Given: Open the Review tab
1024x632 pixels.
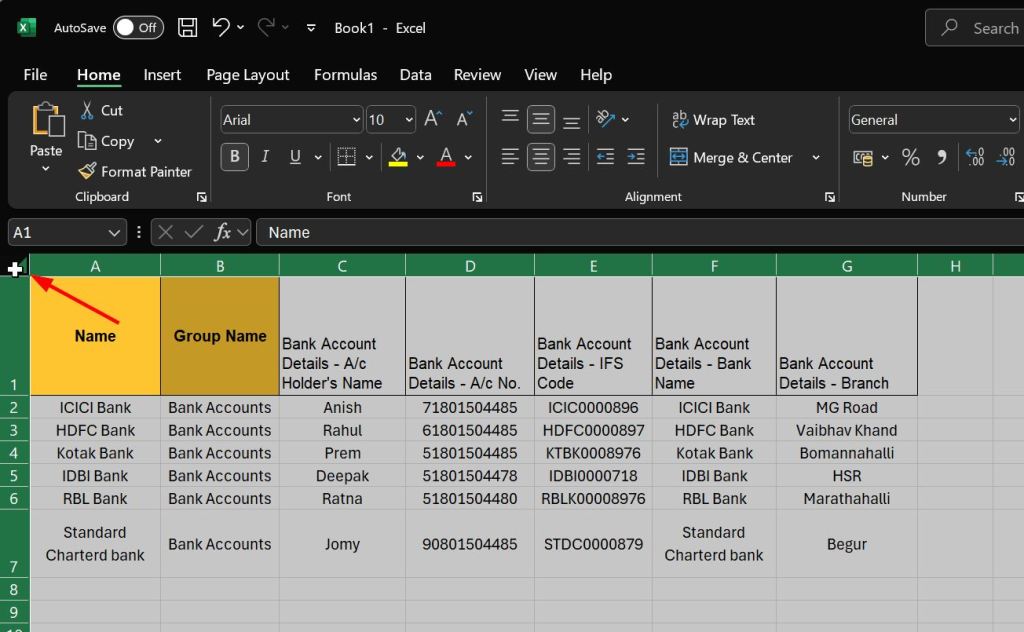Looking at the screenshot, I should click(x=477, y=75).
